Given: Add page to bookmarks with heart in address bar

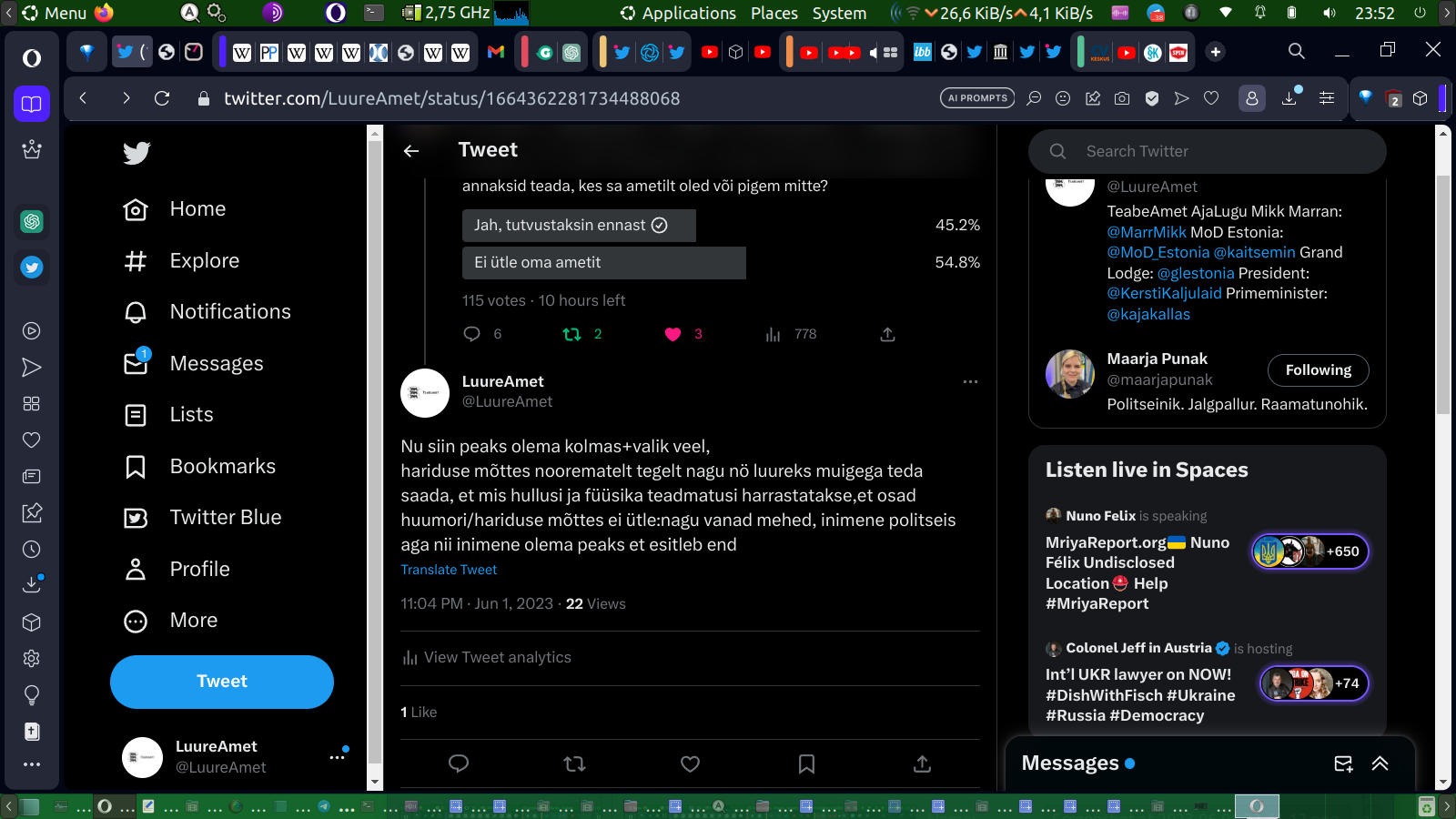Looking at the screenshot, I should click(1211, 98).
